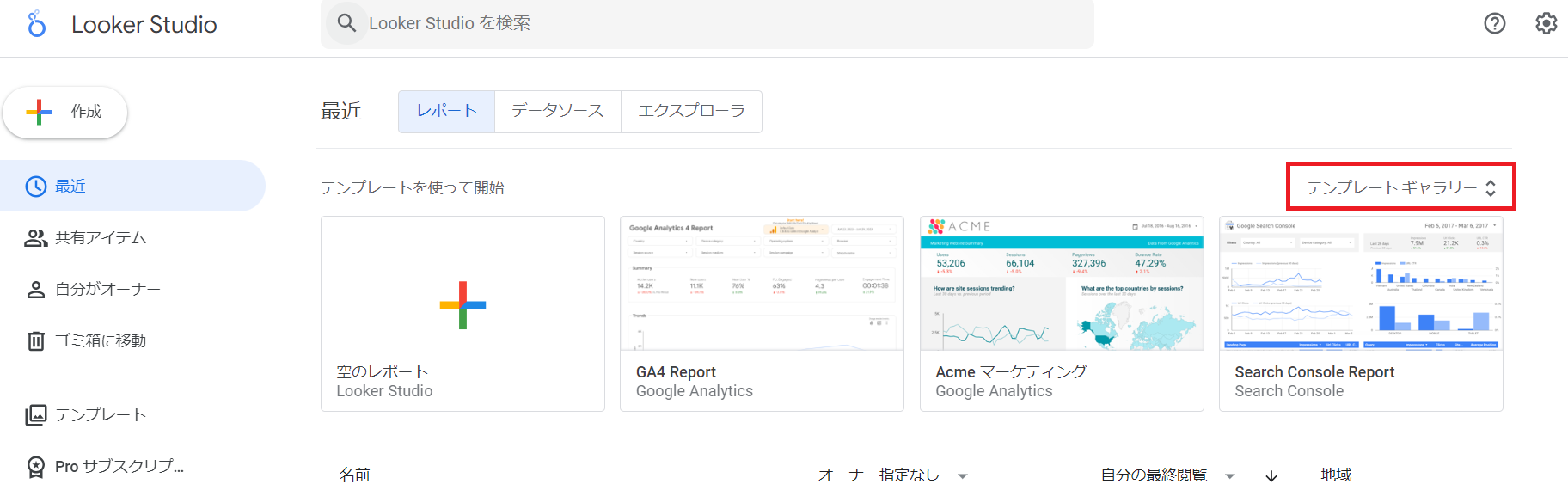Click the GA4 Report title text
The height and width of the screenshot is (484, 1568).
pyautogui.click(x=676, y=372)
